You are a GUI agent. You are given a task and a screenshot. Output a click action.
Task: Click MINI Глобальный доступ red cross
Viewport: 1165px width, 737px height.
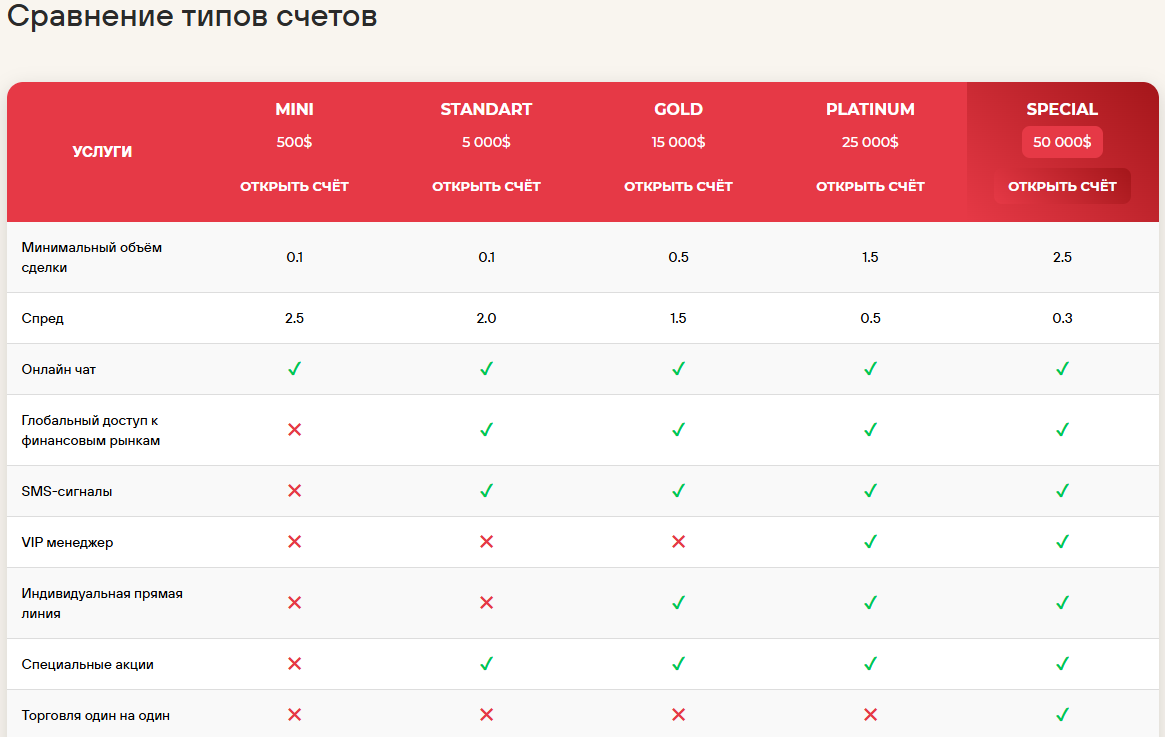click(294, 429)
